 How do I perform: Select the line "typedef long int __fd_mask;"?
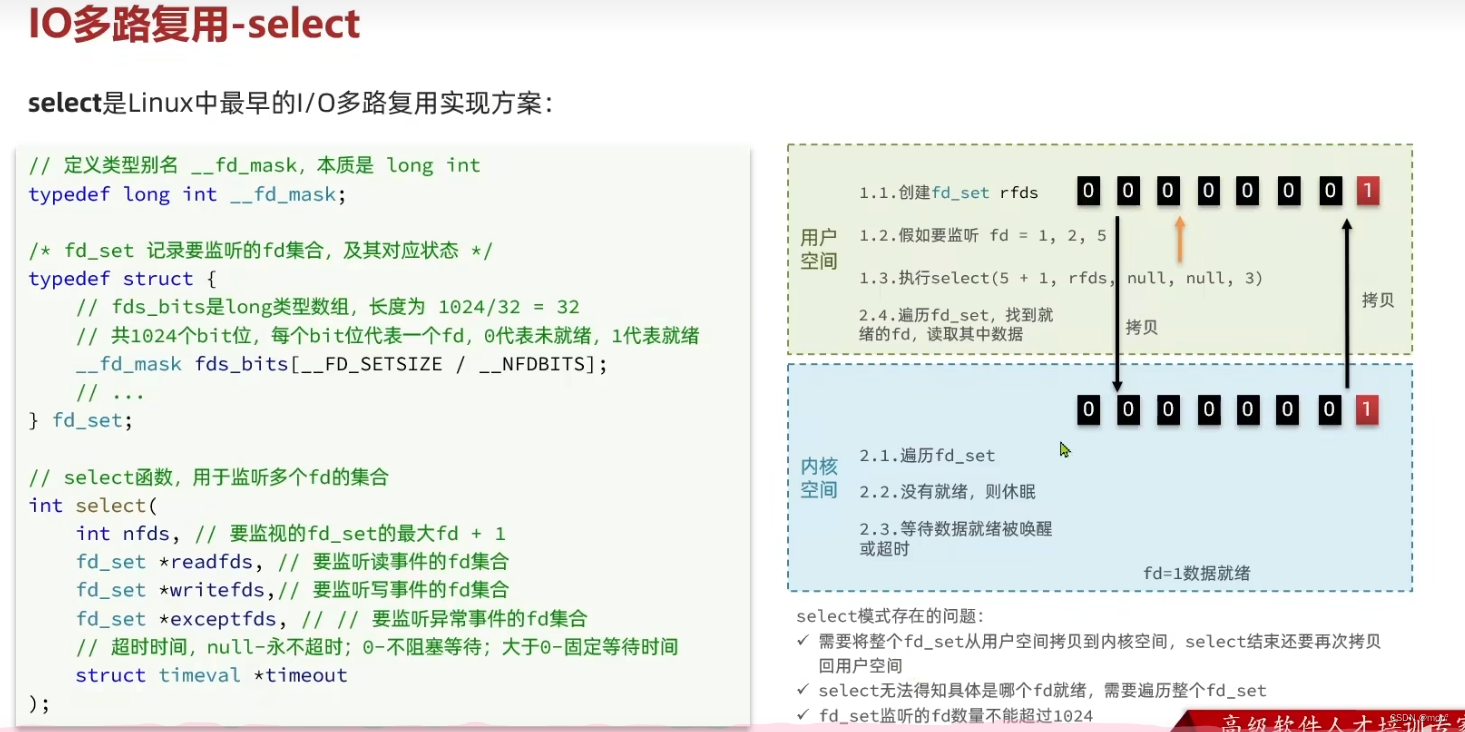click(x=187, y=194)
